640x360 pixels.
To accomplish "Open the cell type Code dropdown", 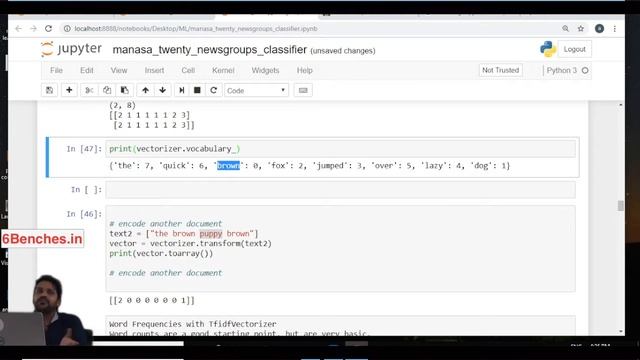I will click(256, 90).
